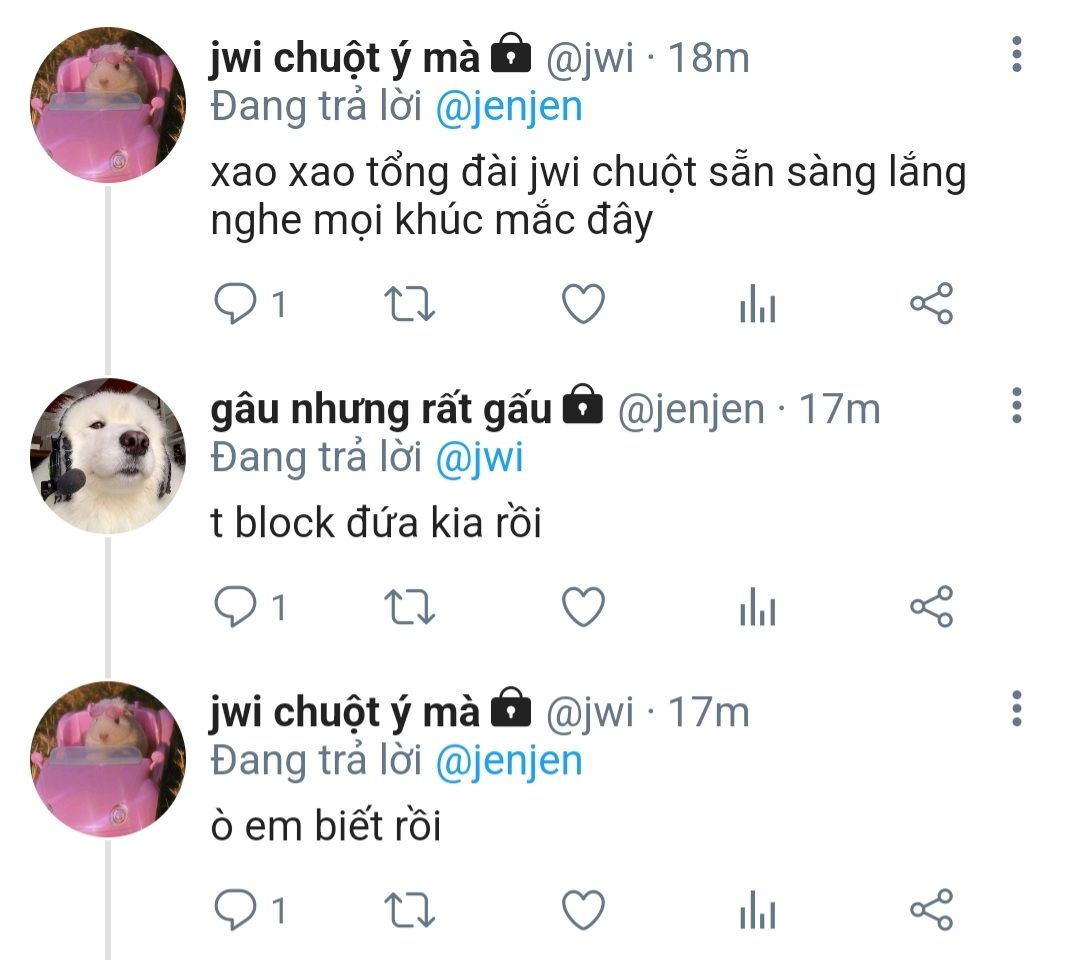The width and height of the screenshot is (1080, 960).
Task: Like the 't block đứa kia rồi' tweet
Action: [583, 607]
